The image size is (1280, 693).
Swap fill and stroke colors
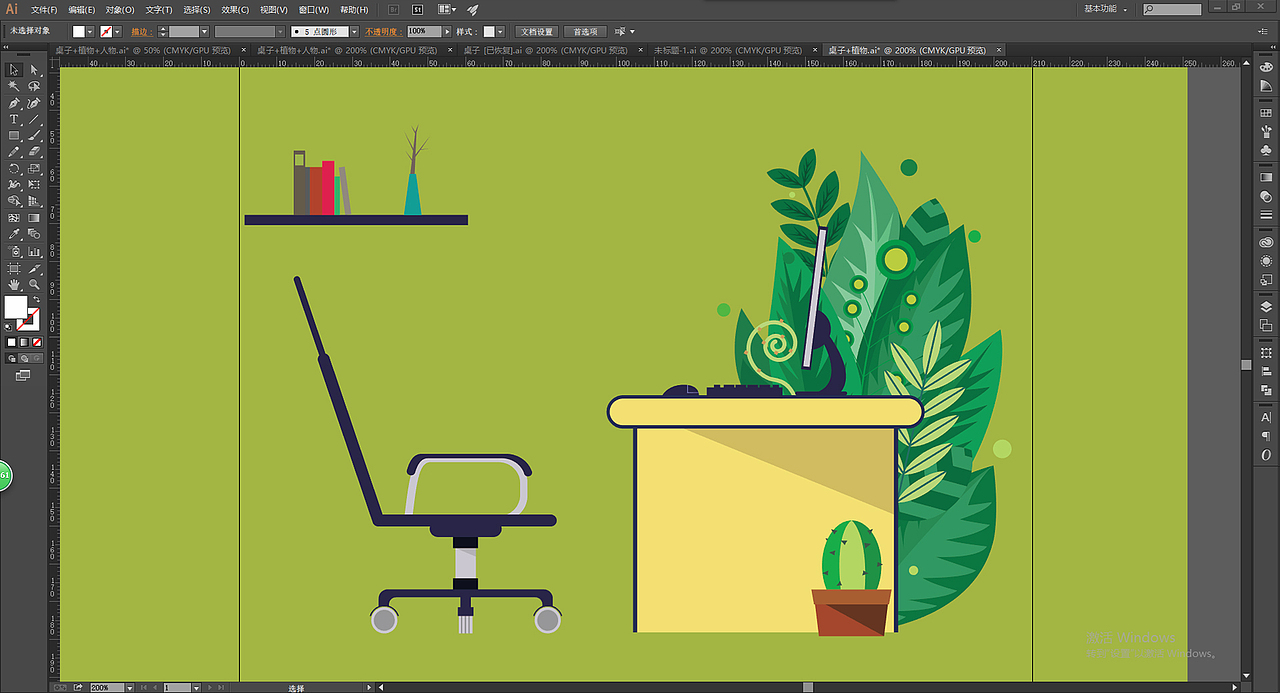tap(37, 299)
